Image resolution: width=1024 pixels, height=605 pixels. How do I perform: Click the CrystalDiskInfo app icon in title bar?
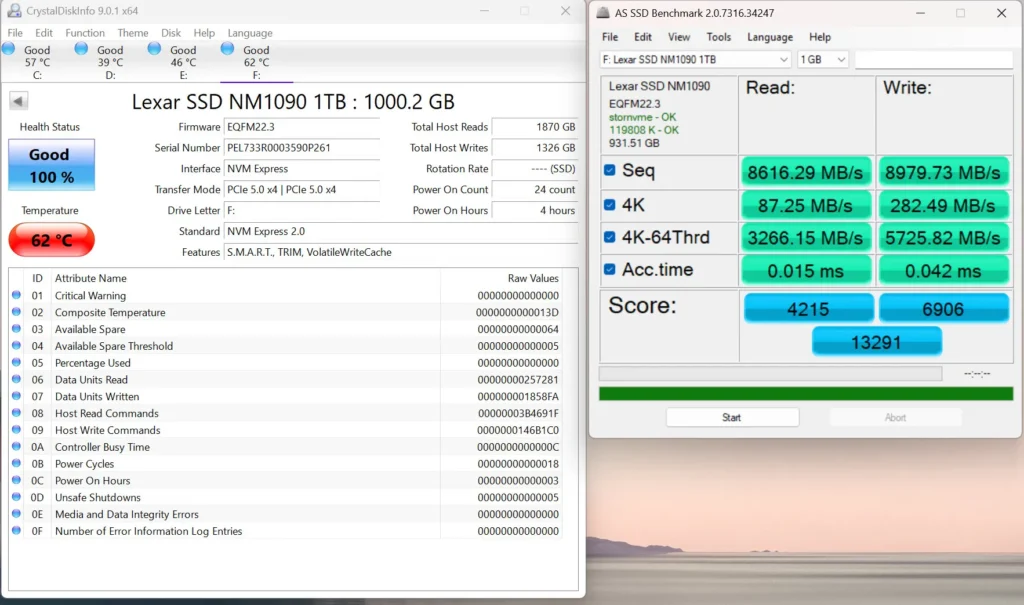[x=14, y=10]
